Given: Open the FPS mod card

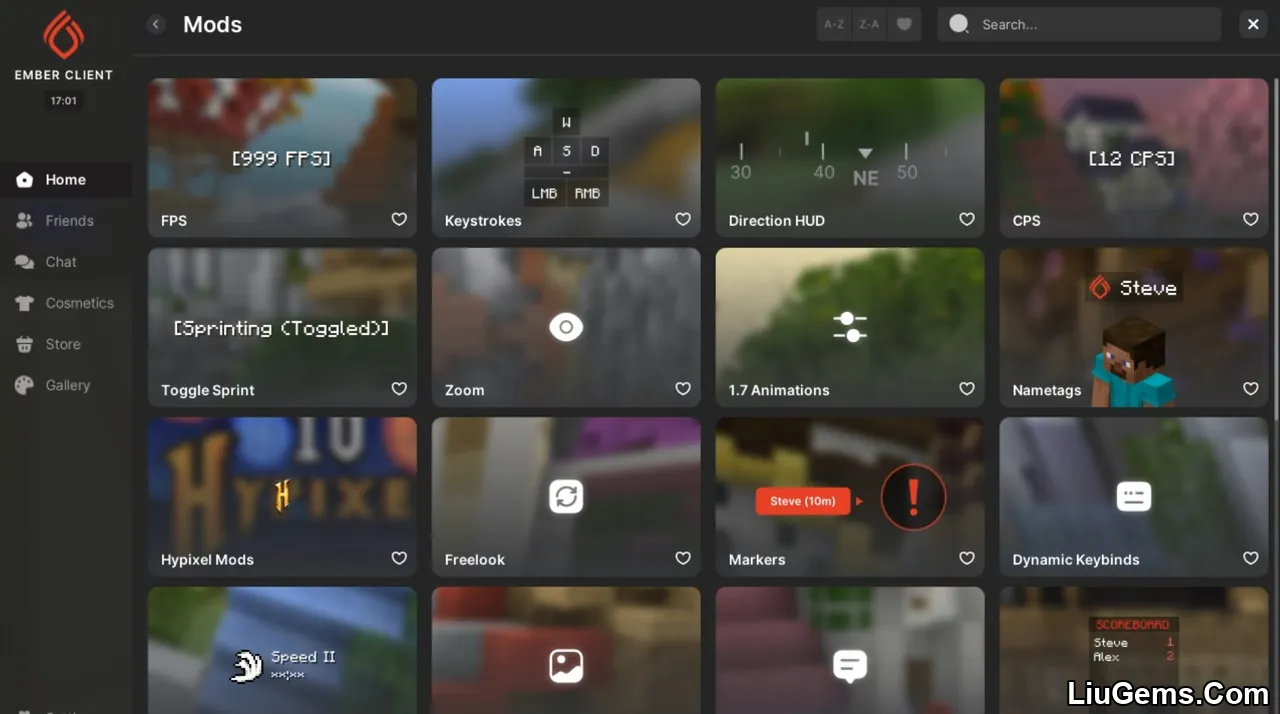Looking at the screenshot, I should (282, 158).
